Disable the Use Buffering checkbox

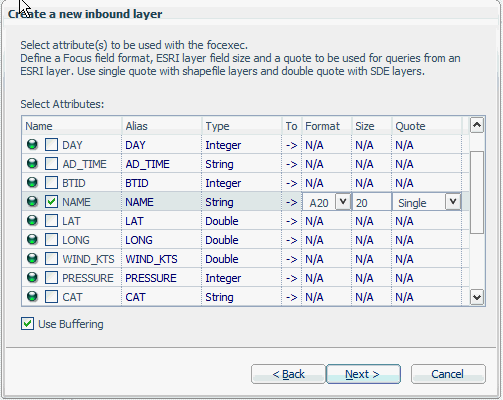click(27, 324)
